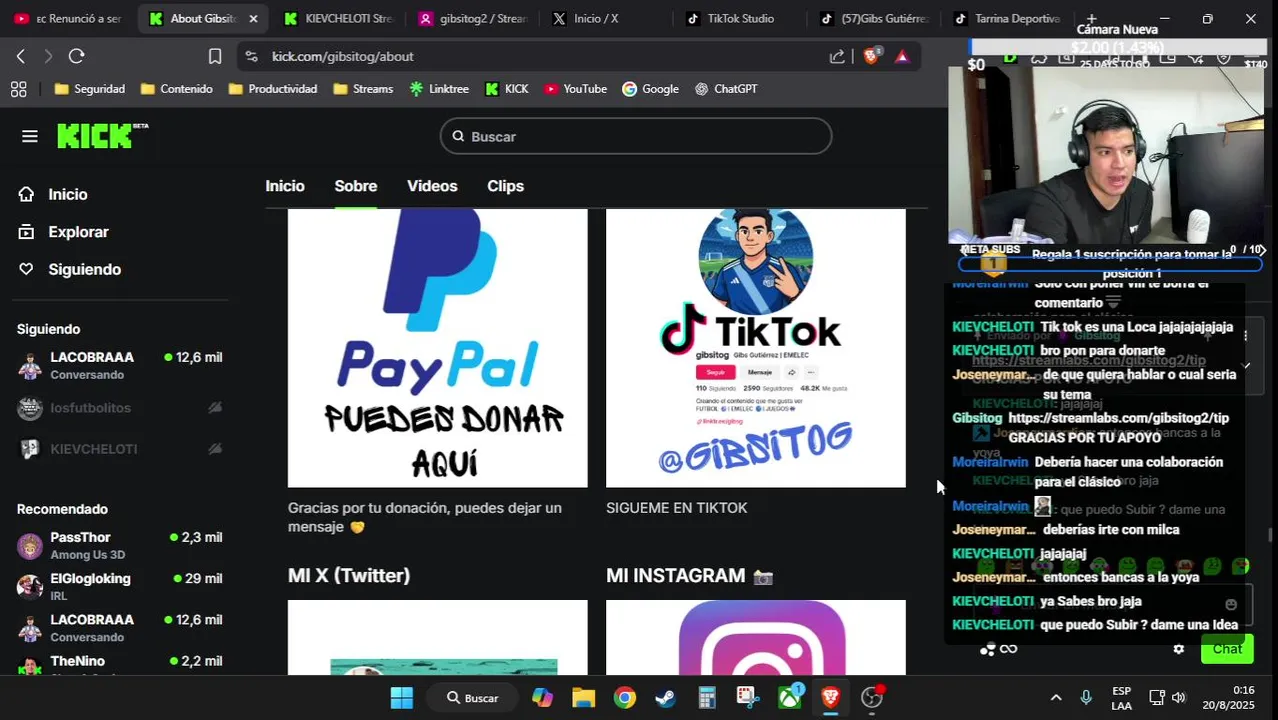Viewport: 1278px width, 720px height.
Task: Open the apps grid in bookmarks bar
Action: [x=18, y=89]
